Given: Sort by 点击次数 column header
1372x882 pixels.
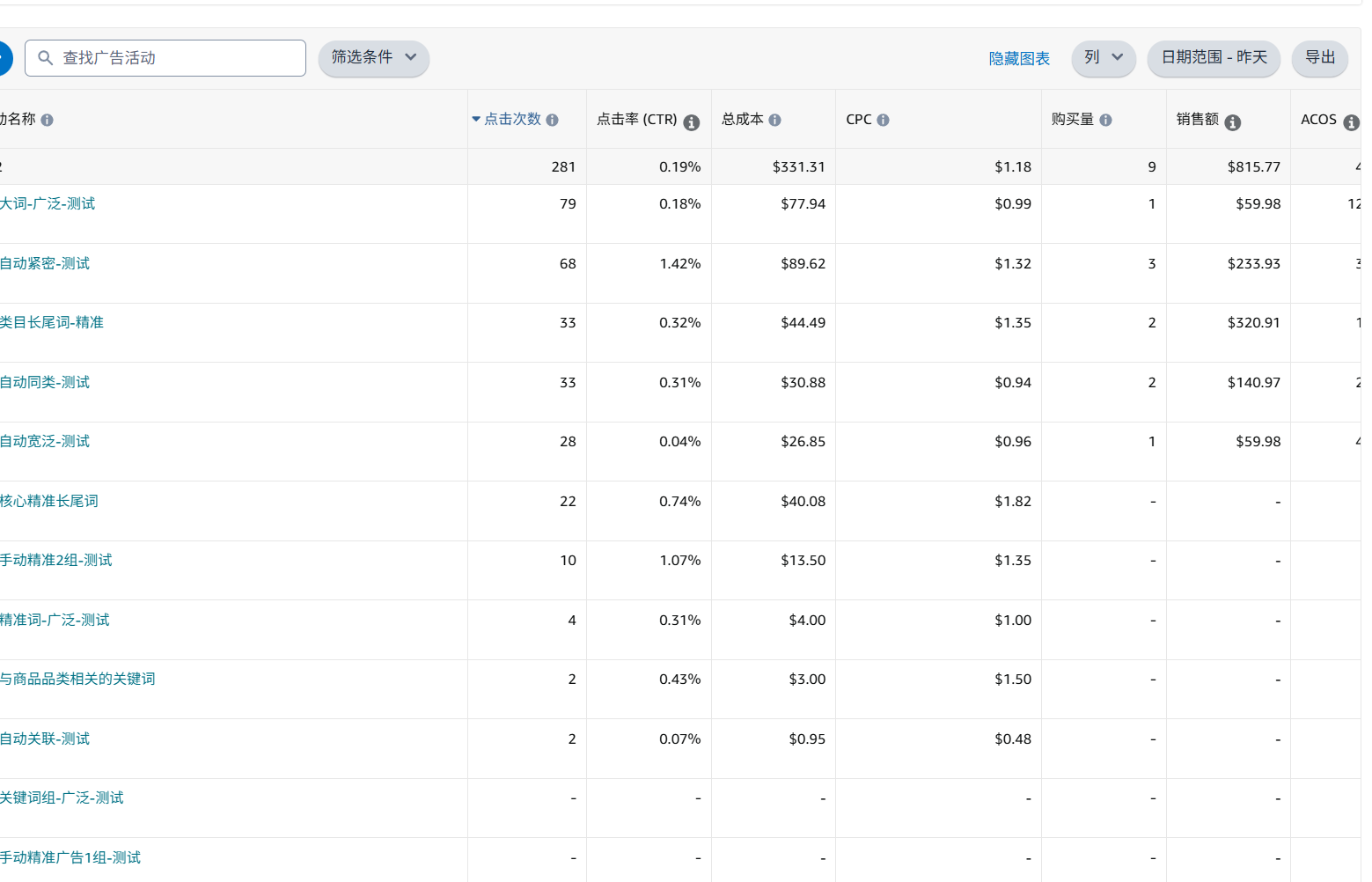Looking at the screenshot, I should pyautogui.click(x=512, y=119).
